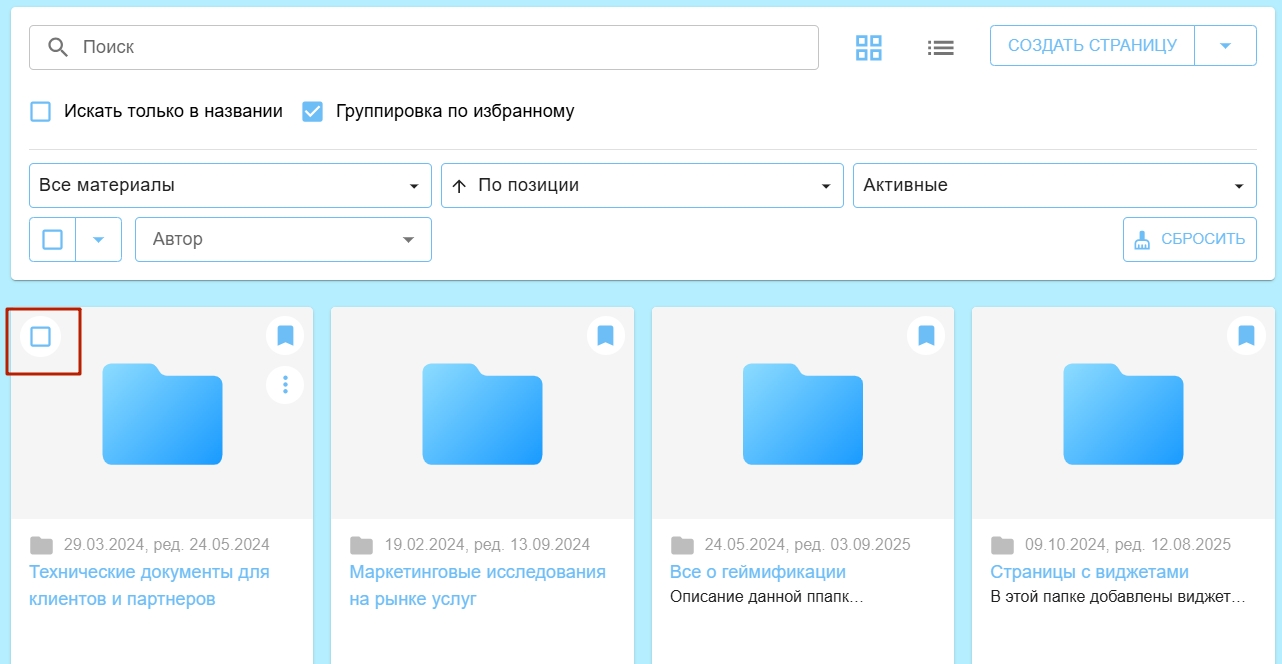
Task: Click into the Поиск search field
Action: (x=440, y=47)
